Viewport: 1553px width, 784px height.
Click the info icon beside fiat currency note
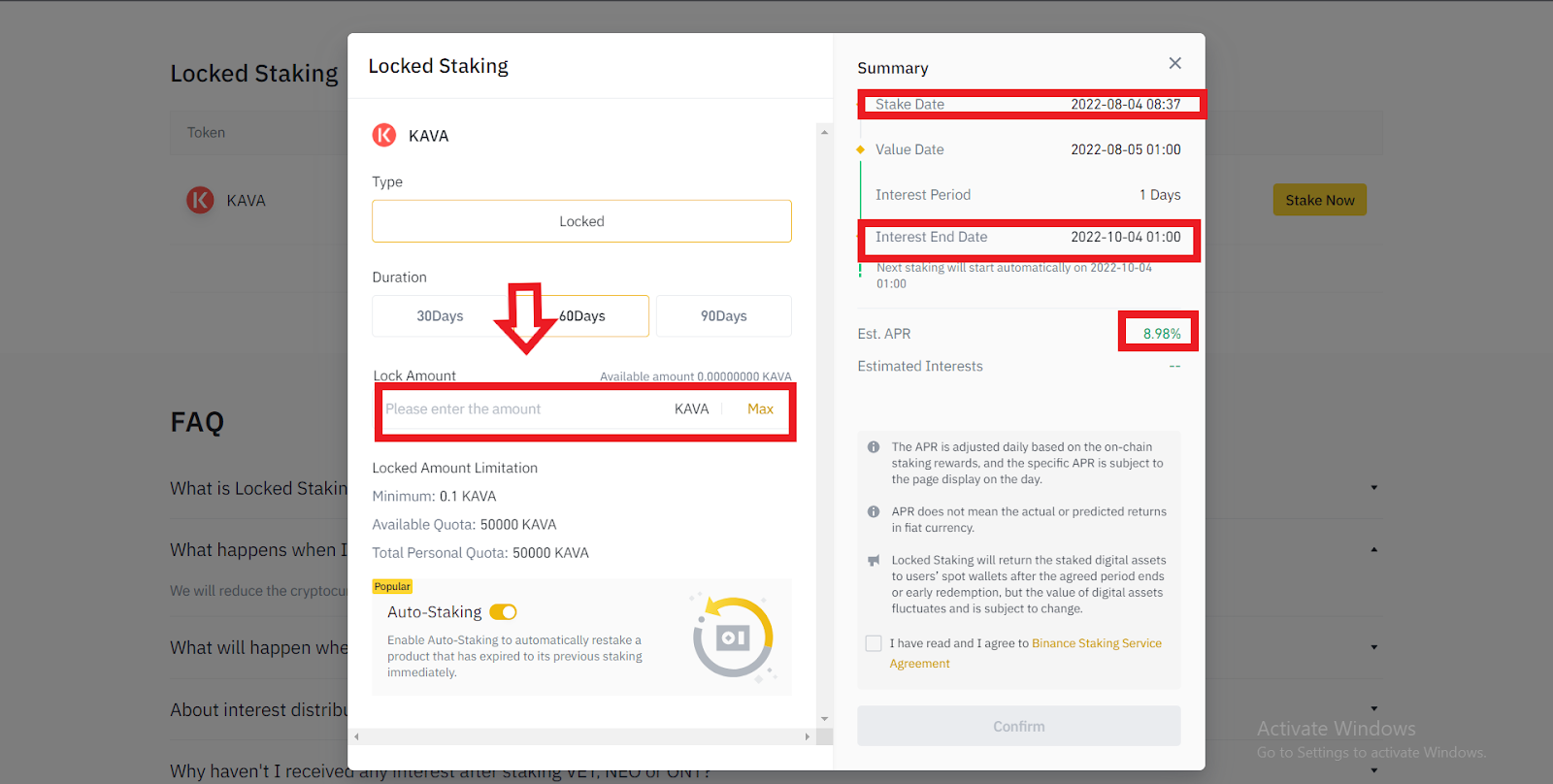pyautogui.click(x=874, y=511)
